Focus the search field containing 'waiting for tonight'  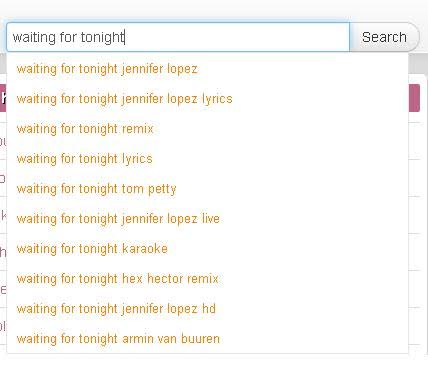[178, 37]
